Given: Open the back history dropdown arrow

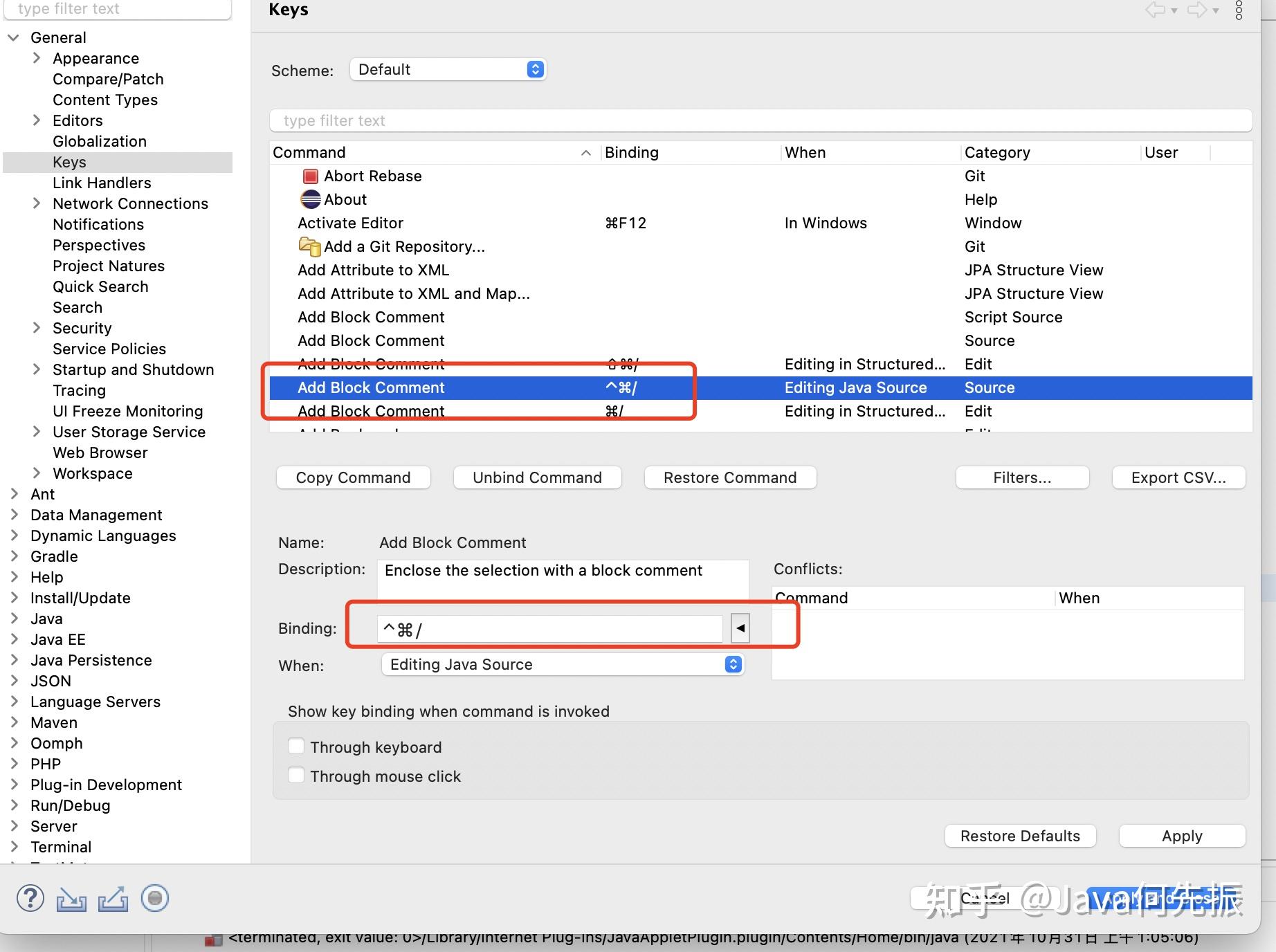Looking at the screenshot, I should (x=1174, y=11).
